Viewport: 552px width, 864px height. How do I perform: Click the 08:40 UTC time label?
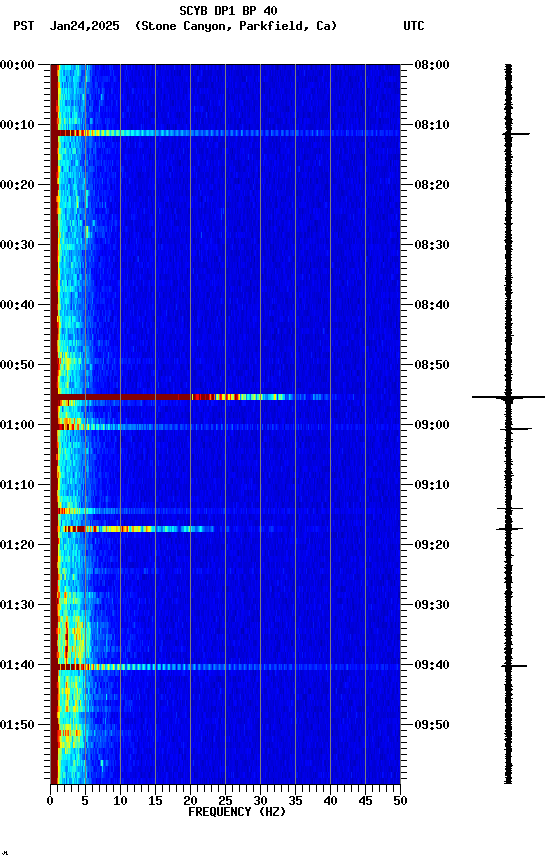pyautogui.click(x=432, y=305)
